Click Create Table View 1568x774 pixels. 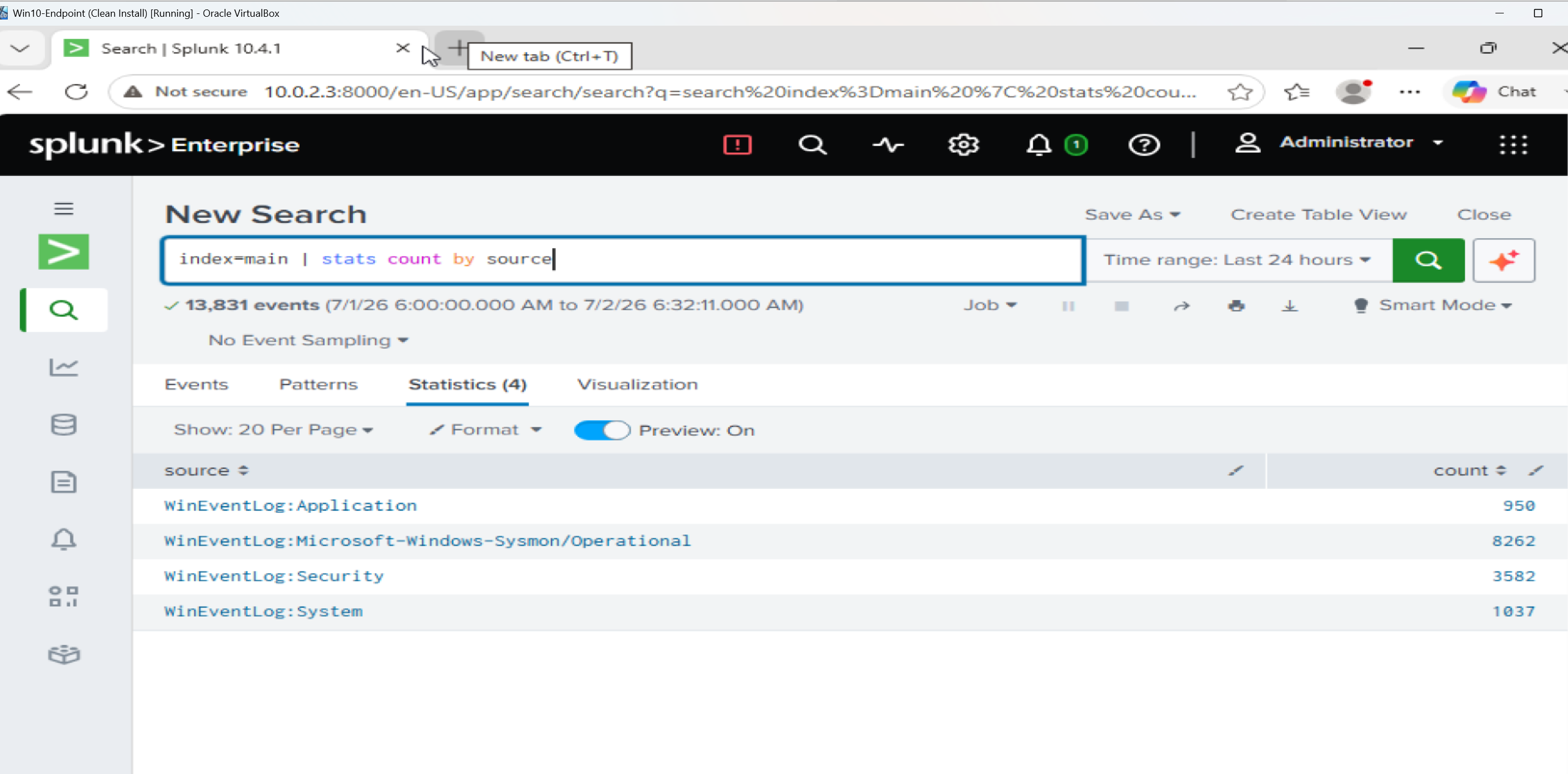point(1318,215)
